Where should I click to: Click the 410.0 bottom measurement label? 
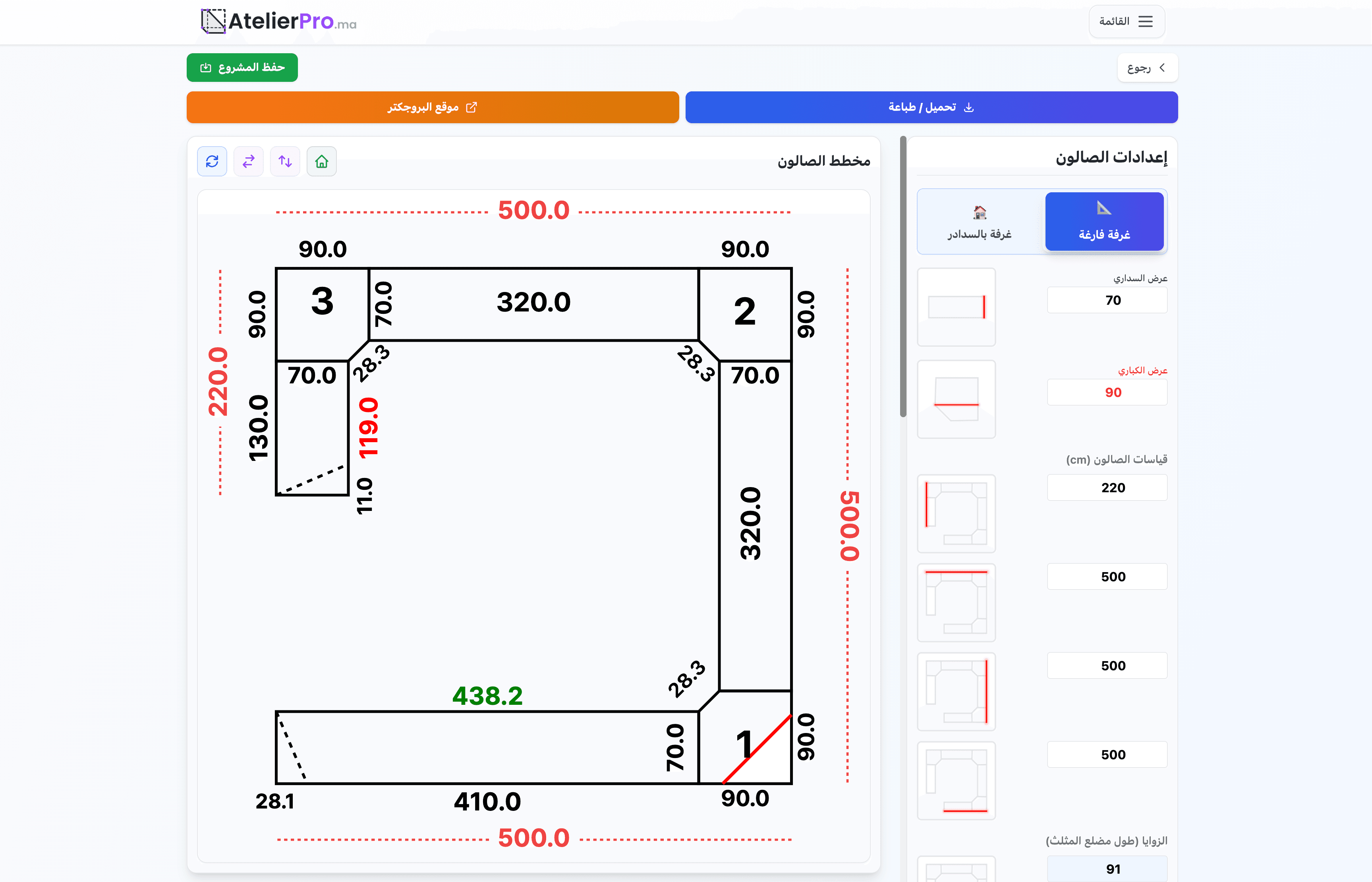click(487, 802)
